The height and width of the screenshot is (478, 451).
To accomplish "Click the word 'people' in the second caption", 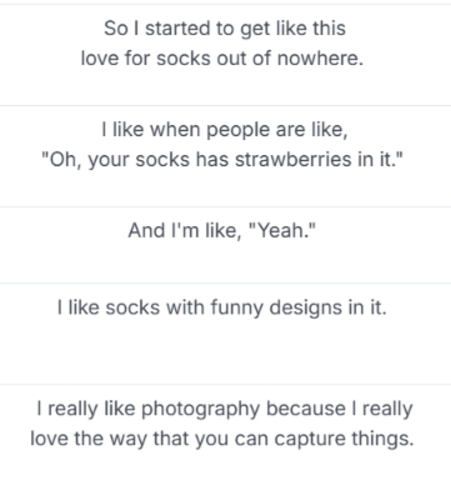I will [x=238, y=130].
